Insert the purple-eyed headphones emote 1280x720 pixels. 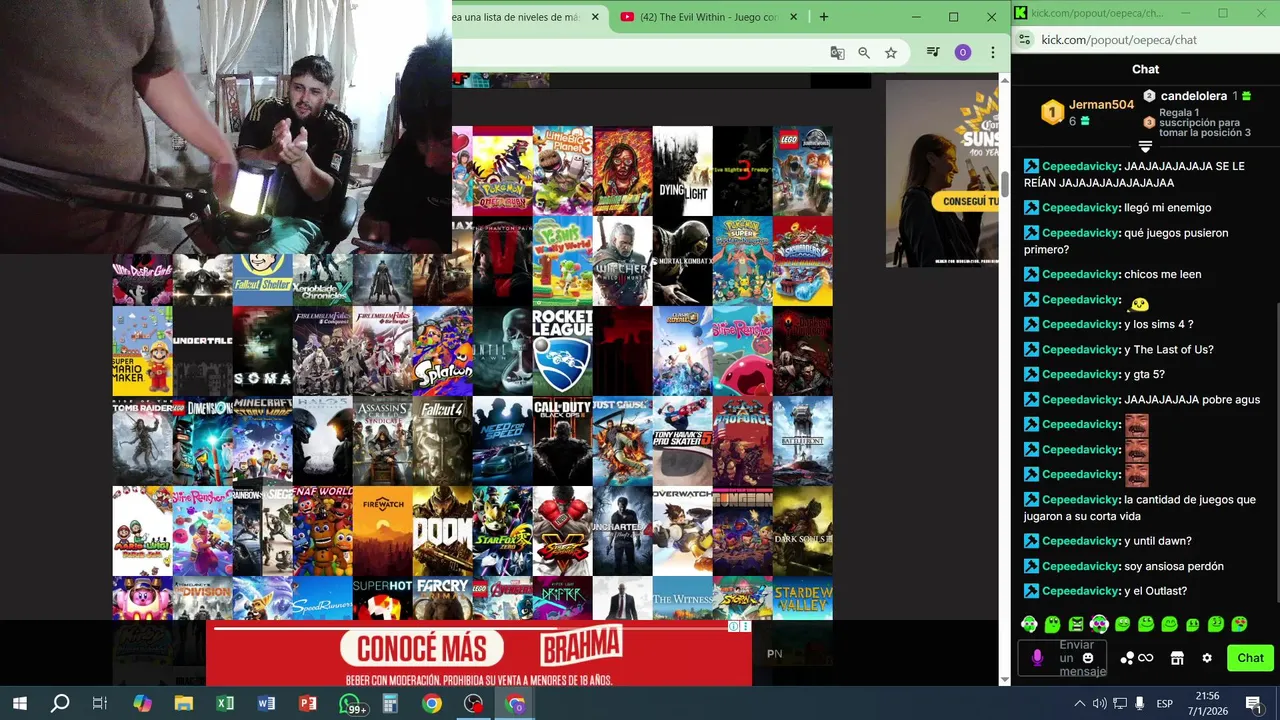pos(1099,624)
